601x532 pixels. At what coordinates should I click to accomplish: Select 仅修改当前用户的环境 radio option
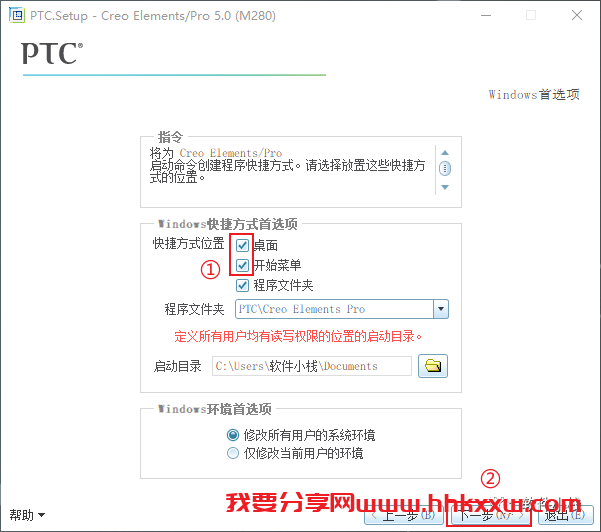point(233,453)
